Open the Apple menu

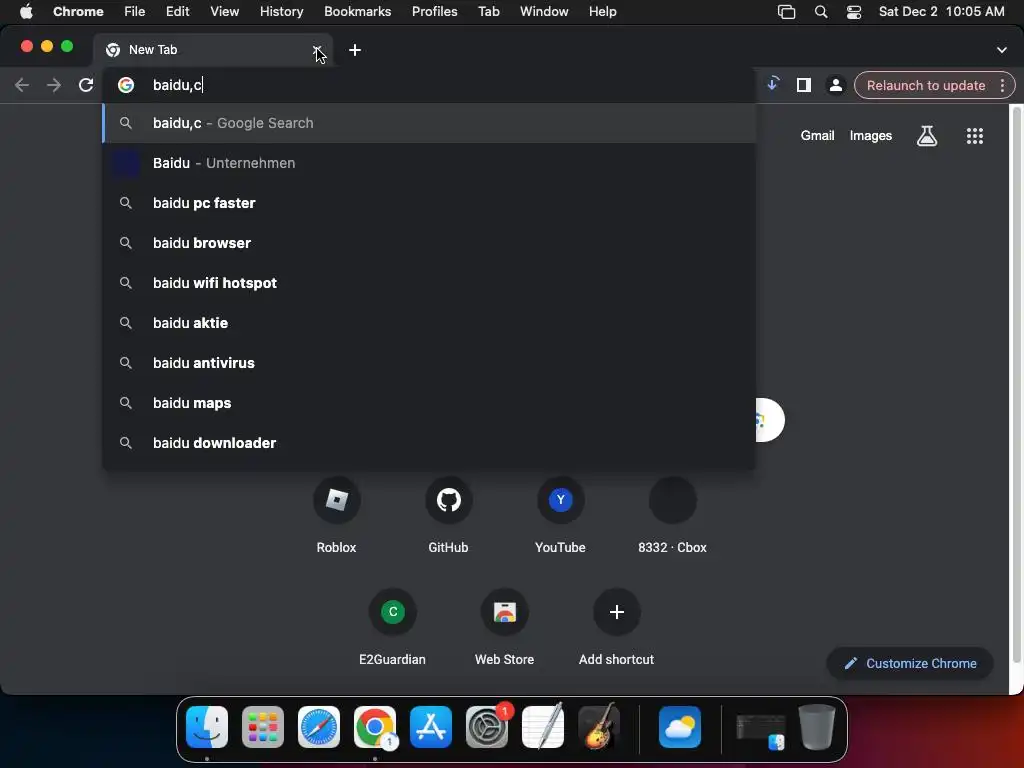[x=26, y=12]
